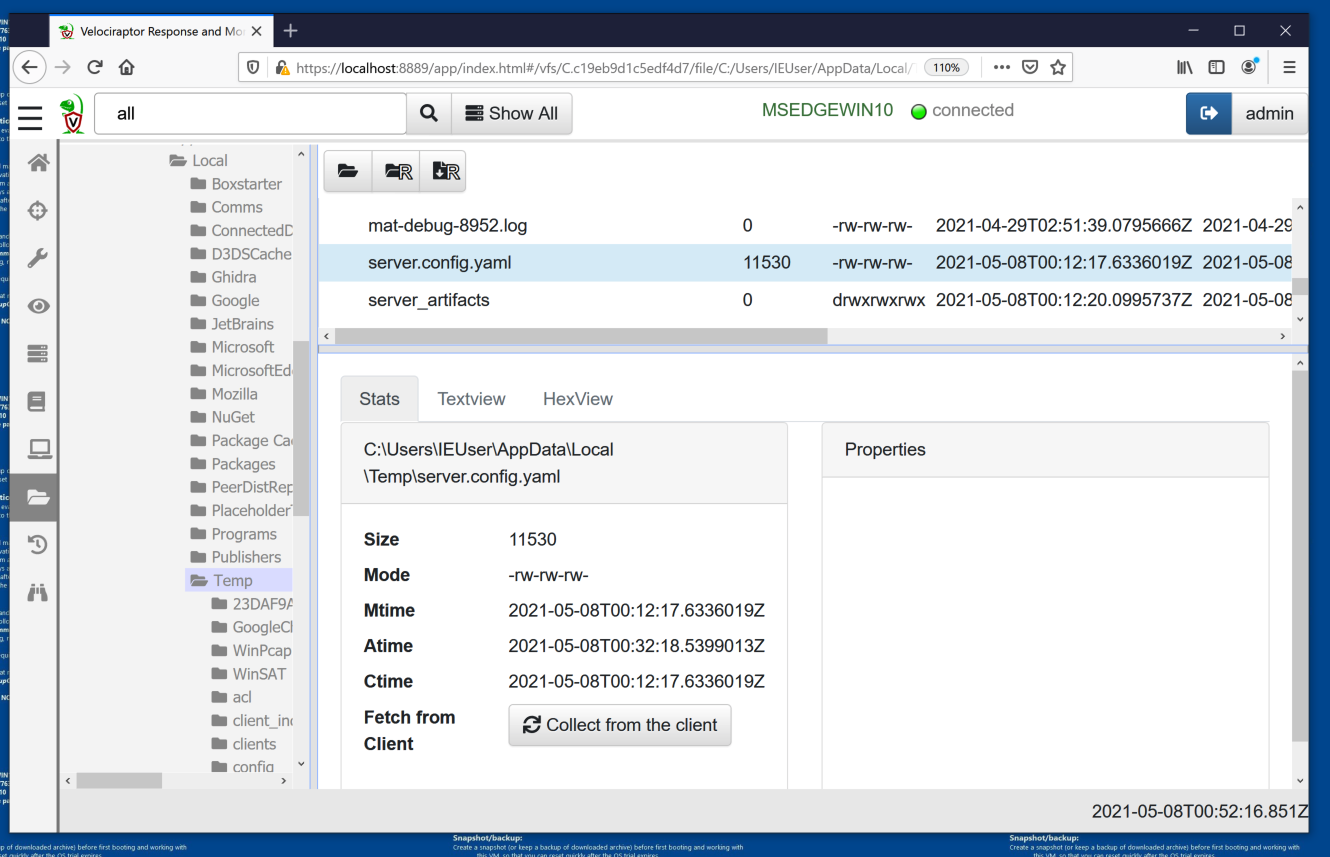The image size is (1330, 857).
Task: Select the Virtual Filesystem folder icon in sidebar
Action: point(38,497)
